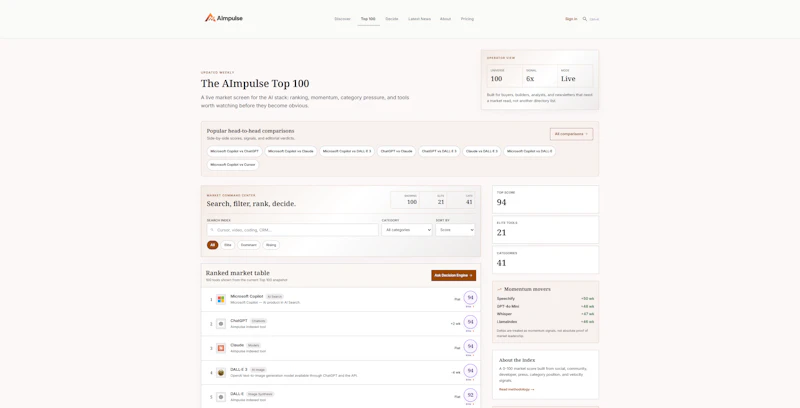
Task: Open the Sort by Score dropdown
Action: 455,230
